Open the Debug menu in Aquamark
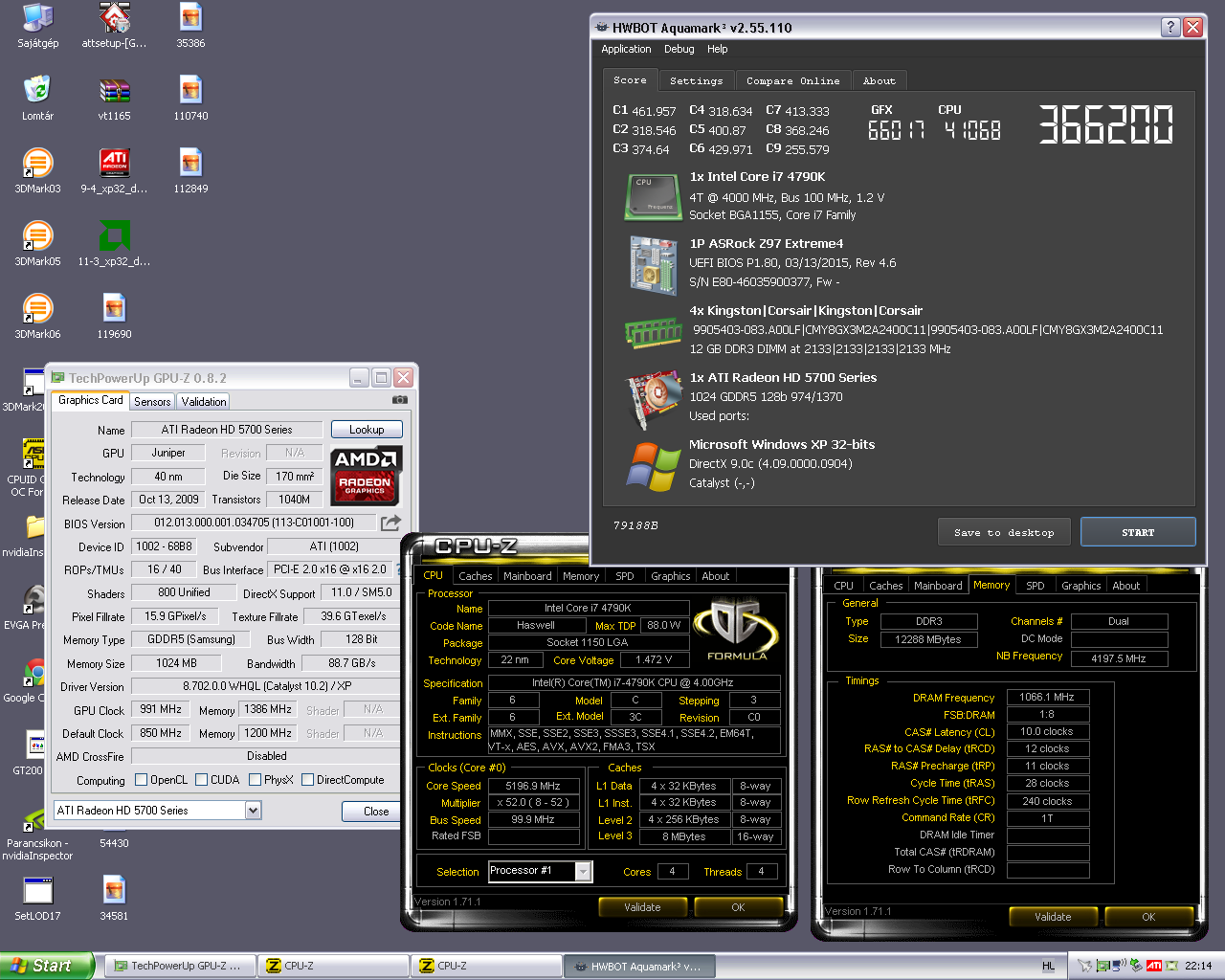This screenshot has height=980, width=1225. point(679,49)
